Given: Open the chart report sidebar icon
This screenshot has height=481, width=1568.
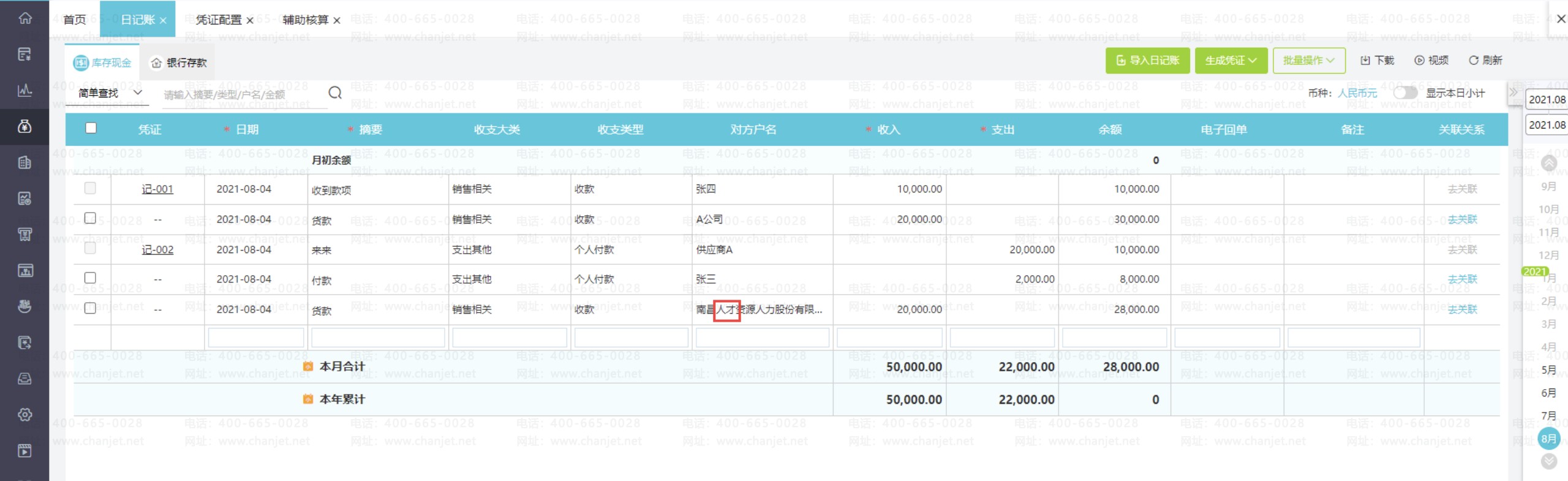Looking at the screenshot, I should click(x=24, y=199).
